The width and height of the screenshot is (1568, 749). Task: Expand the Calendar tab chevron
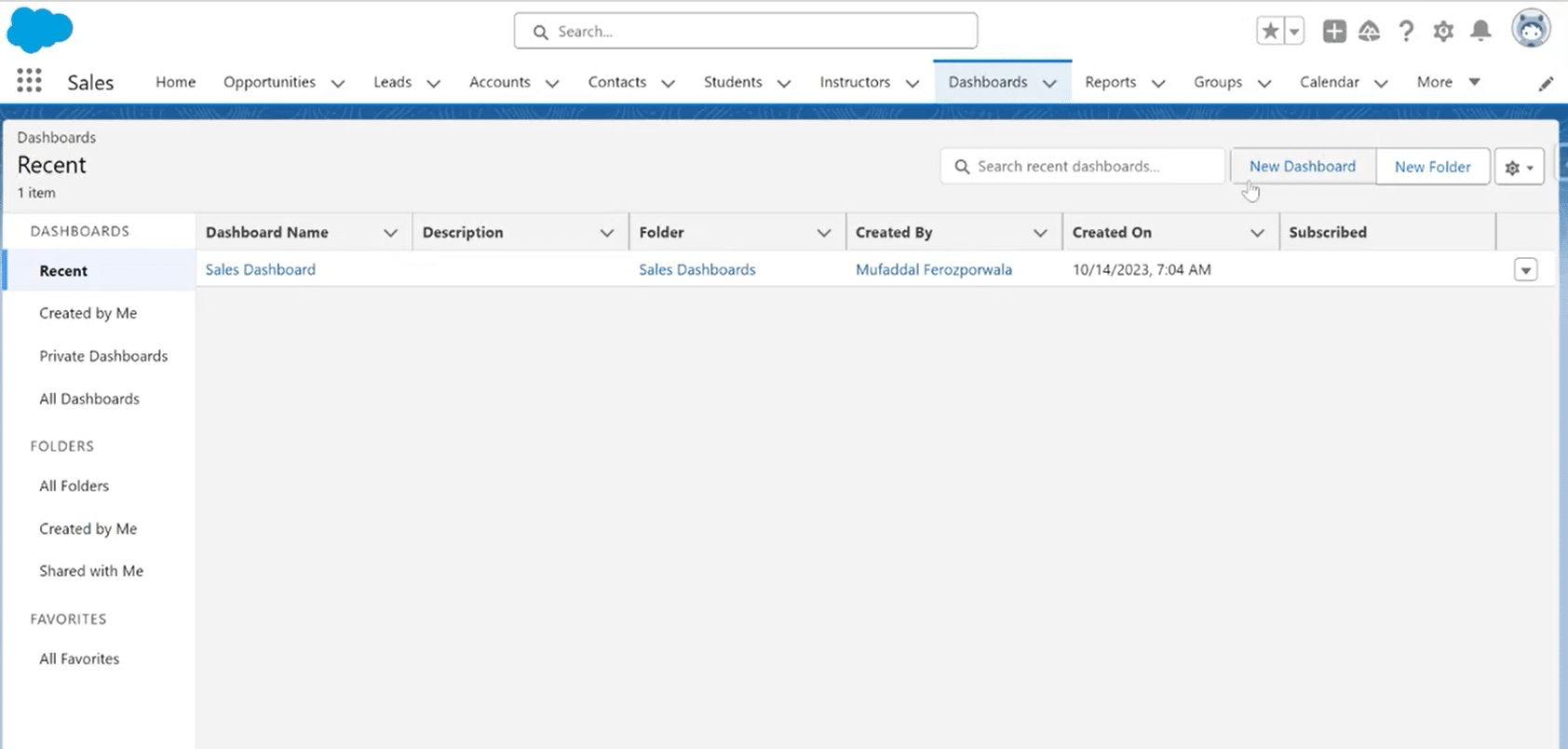click(x=1381, y=83)
